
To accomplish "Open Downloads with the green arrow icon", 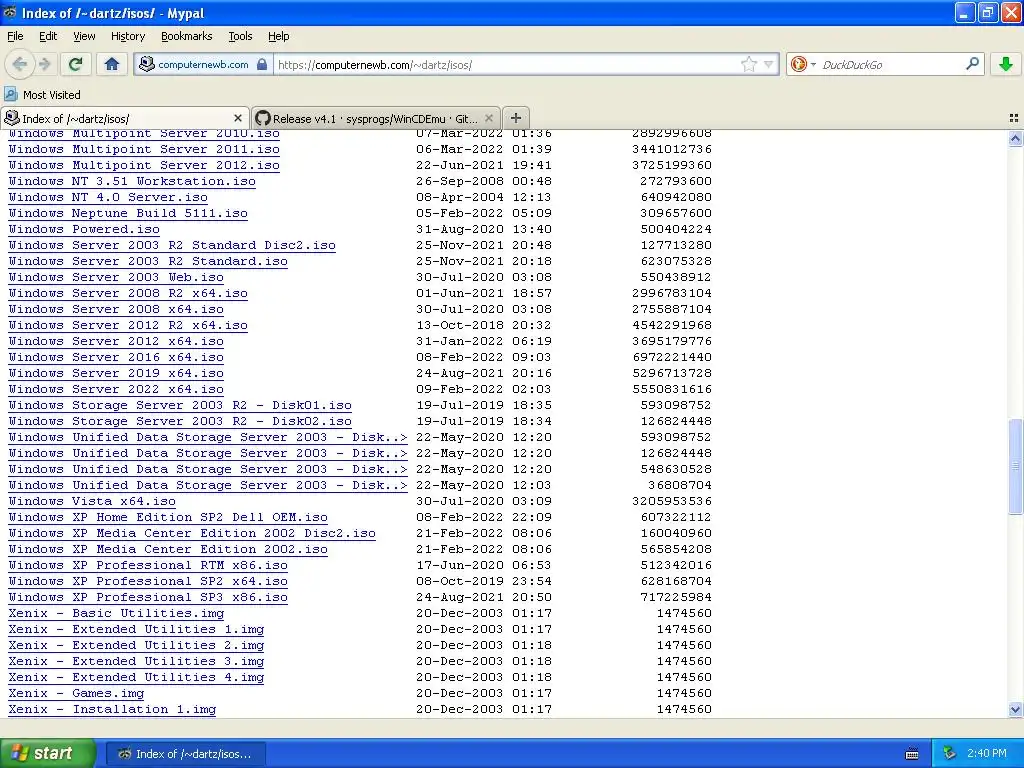I will [x=1006, y=64].
